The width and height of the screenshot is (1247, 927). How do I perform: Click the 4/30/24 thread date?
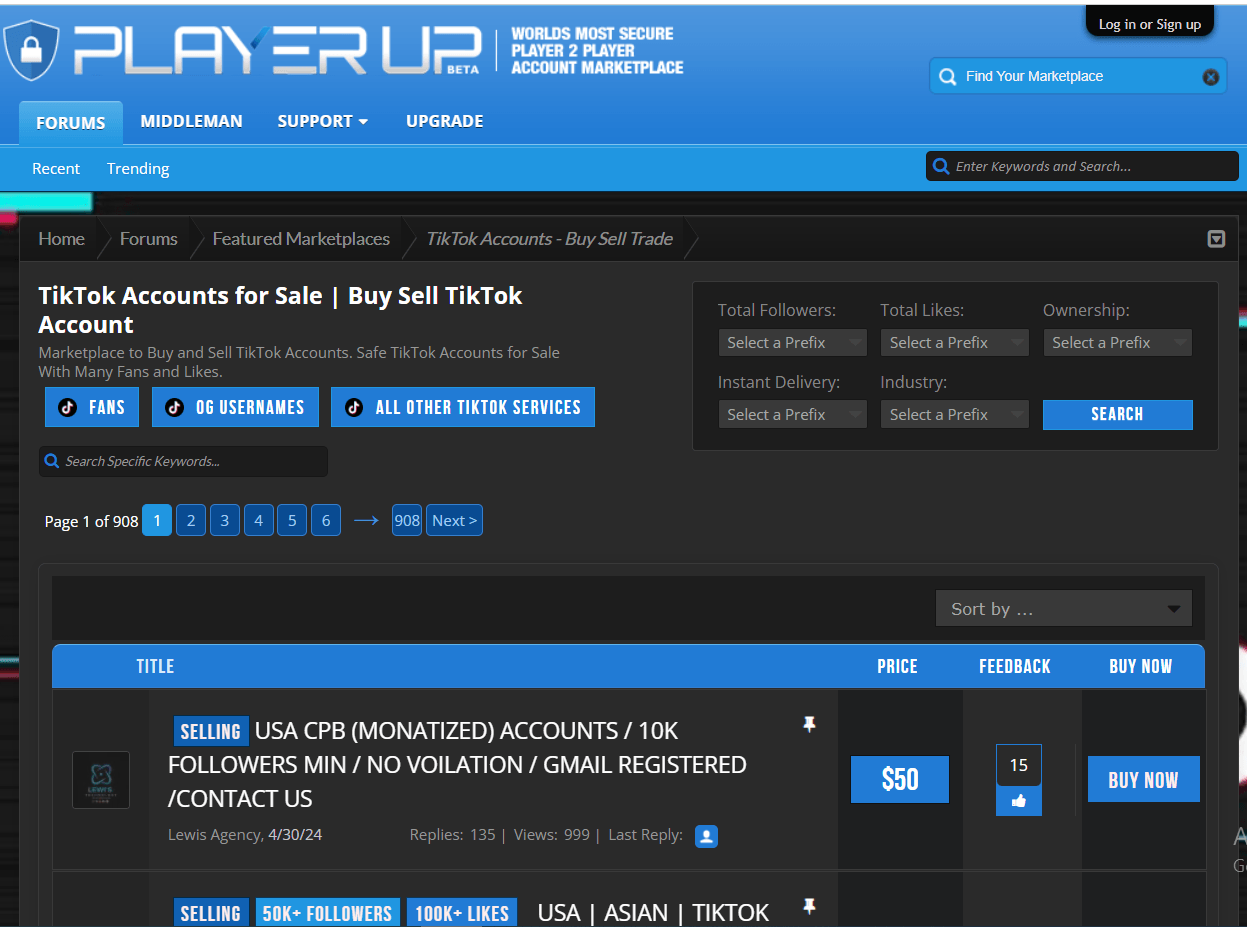click(x=295, y=834)
